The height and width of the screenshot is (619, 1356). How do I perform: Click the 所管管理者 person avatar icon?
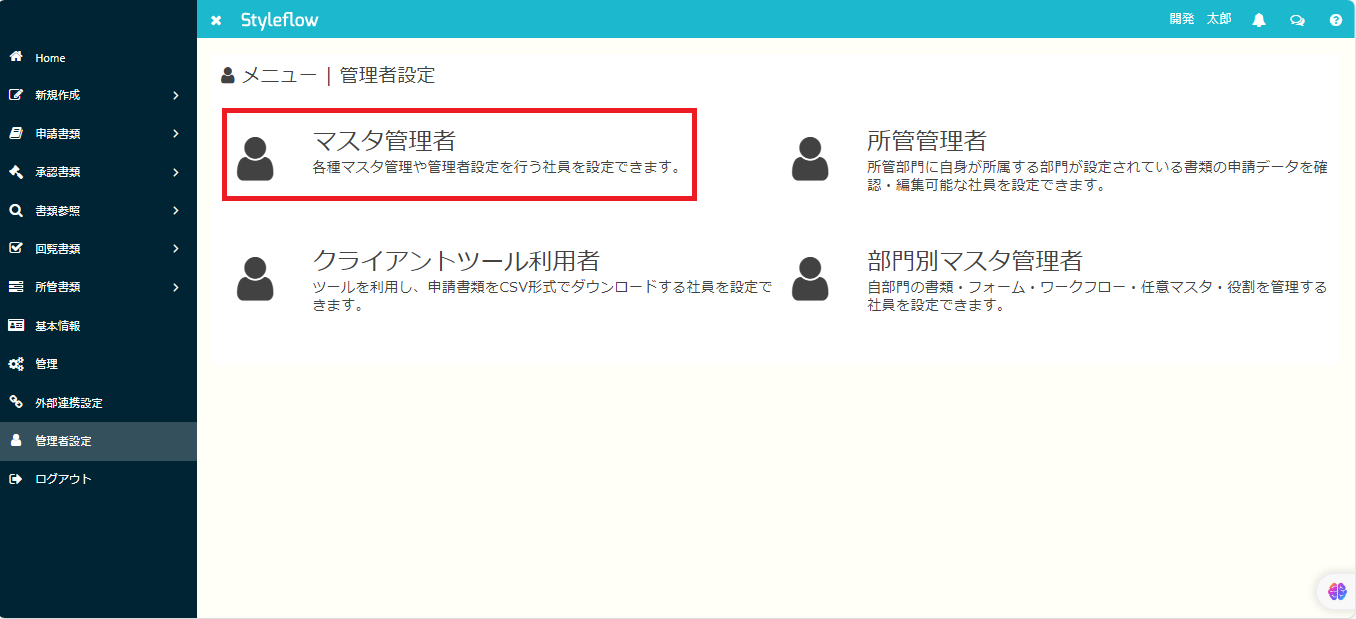(810, 158)
